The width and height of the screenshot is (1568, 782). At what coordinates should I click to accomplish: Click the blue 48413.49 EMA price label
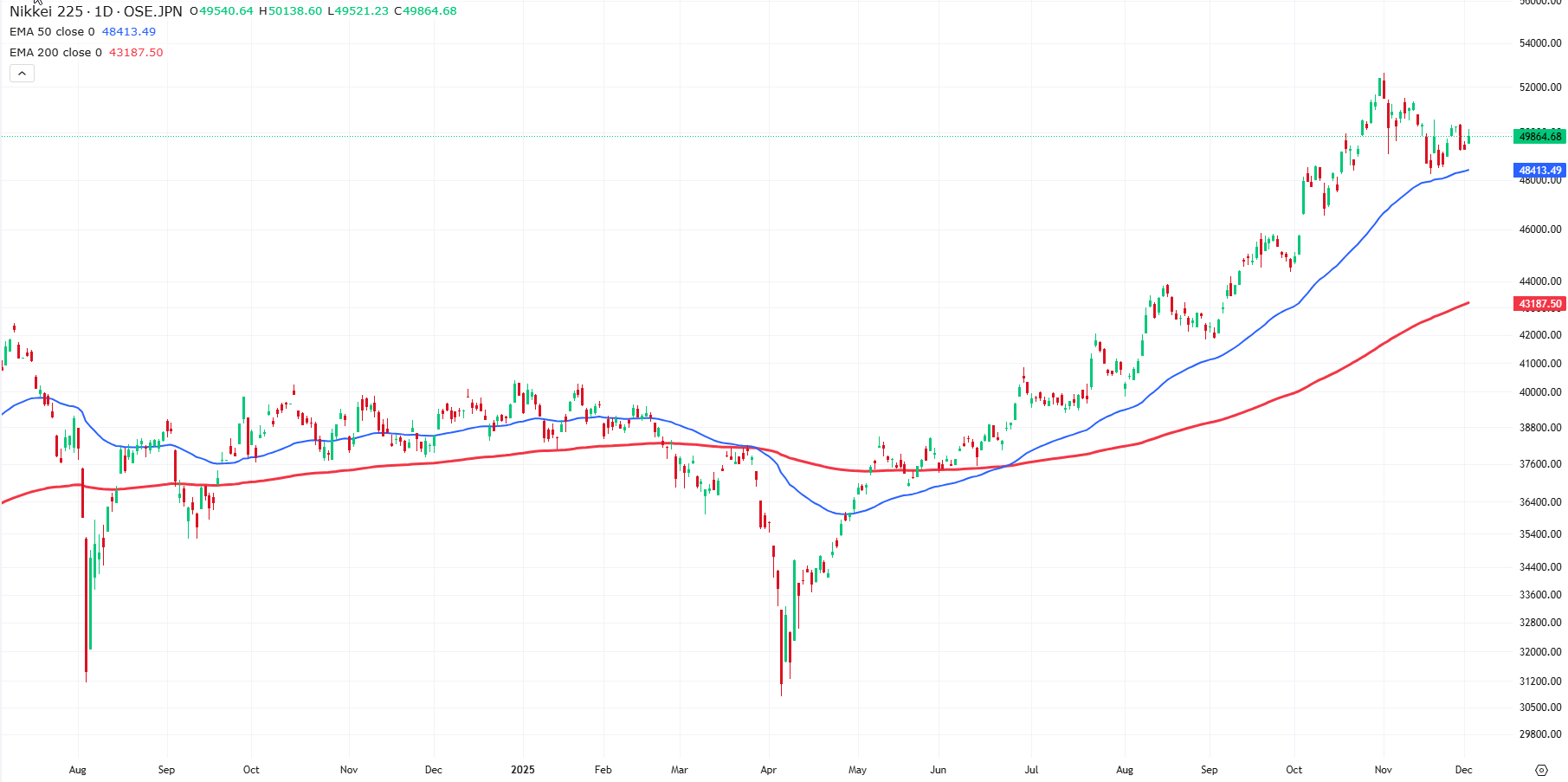pyautogui.click(x=1539, y=171)
